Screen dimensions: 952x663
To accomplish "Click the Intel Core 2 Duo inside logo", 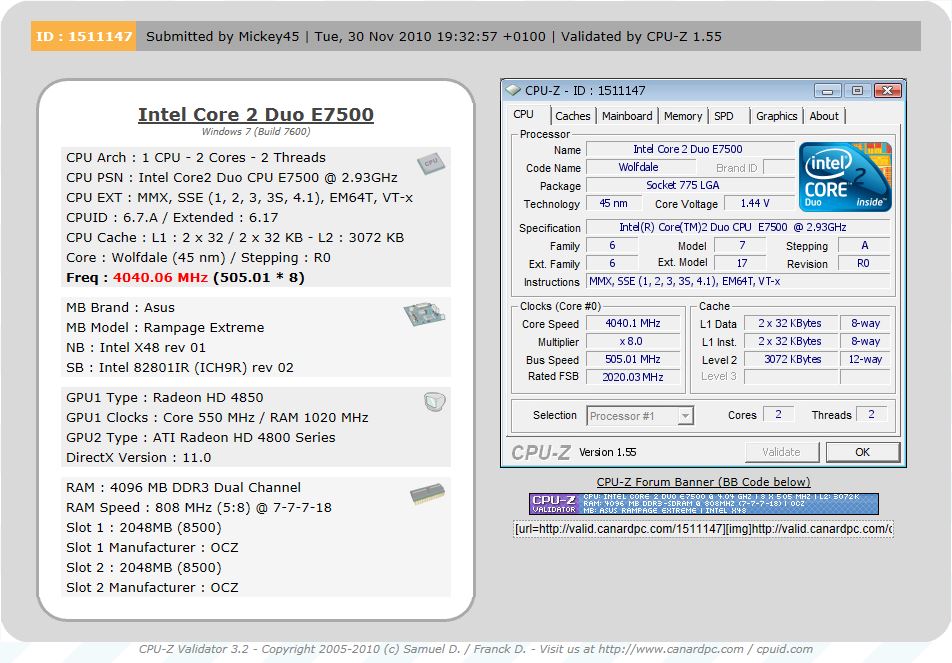I will pyautogui.click(x=845, y=177).
